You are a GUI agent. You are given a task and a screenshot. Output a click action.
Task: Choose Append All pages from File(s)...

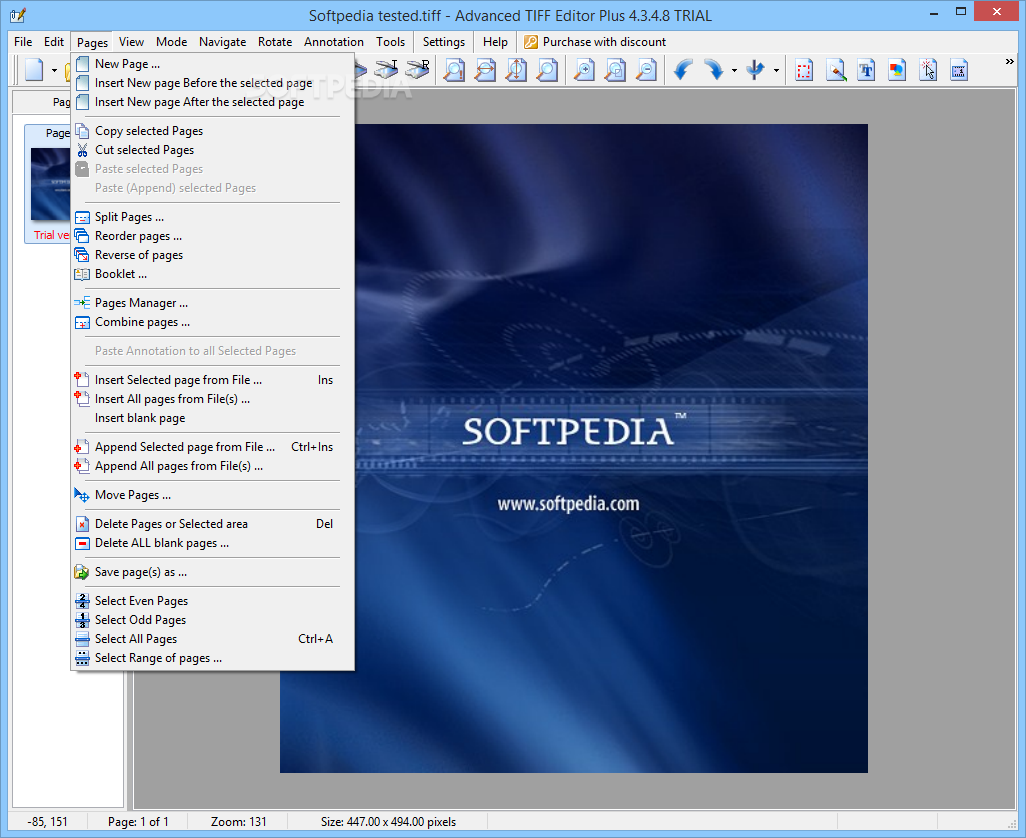click(x=213, y=466)
